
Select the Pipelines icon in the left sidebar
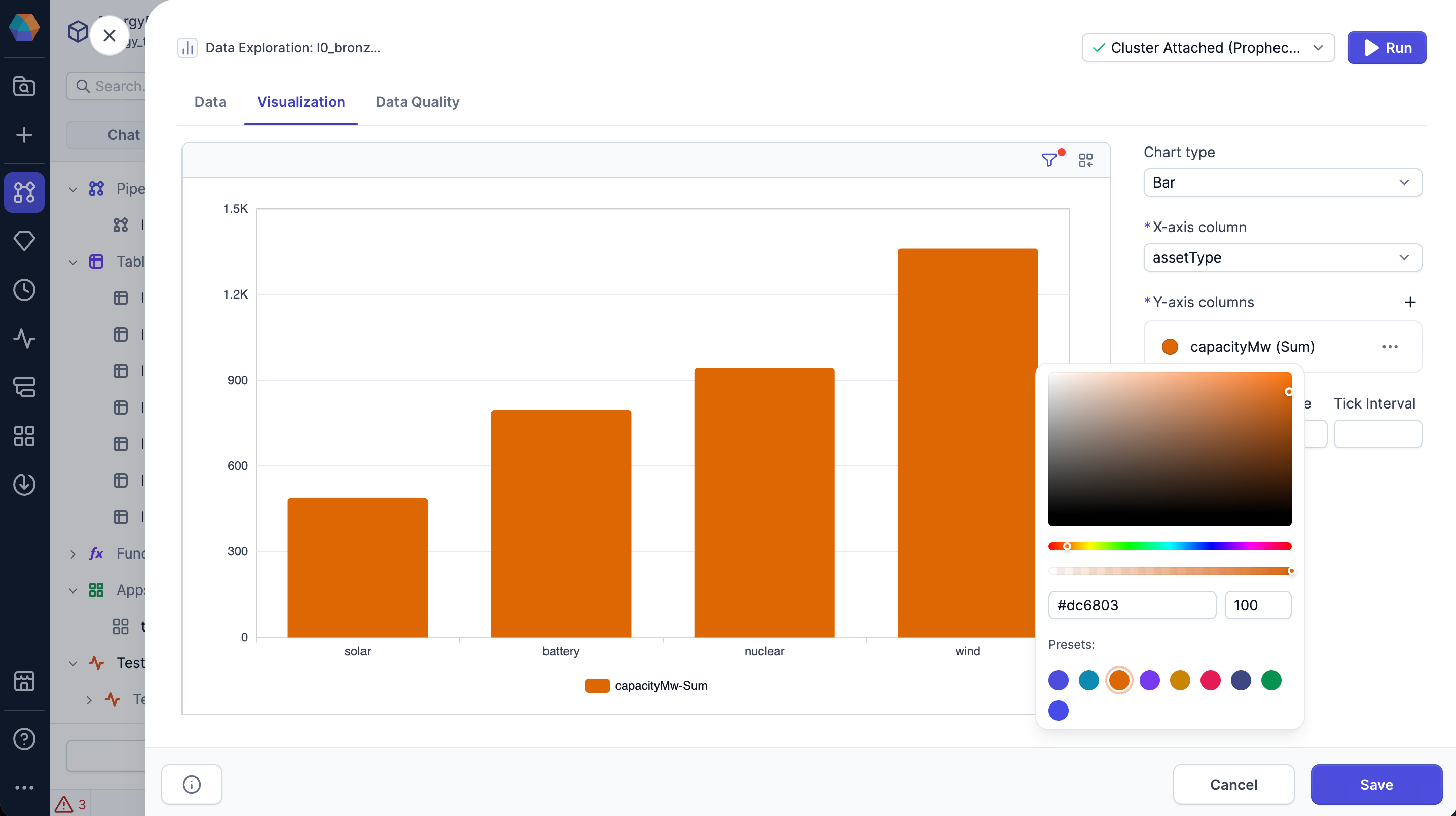tap(24, 193)
